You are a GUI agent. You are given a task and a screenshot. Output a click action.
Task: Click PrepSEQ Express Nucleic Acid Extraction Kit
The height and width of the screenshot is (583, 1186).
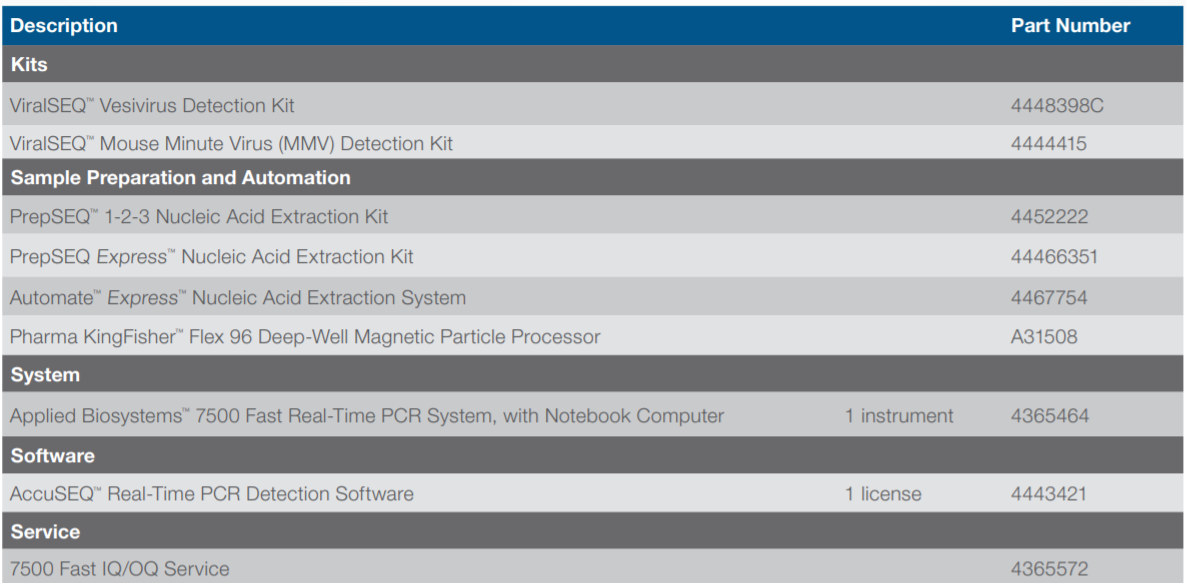(x=211, y=257)
